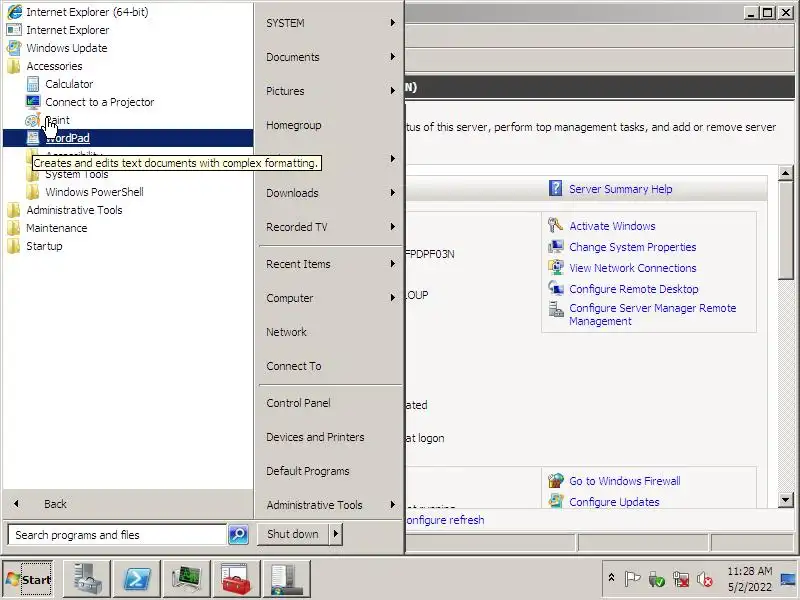
Task: Click the Start button on the taskbar
Action: pos(29,579)
